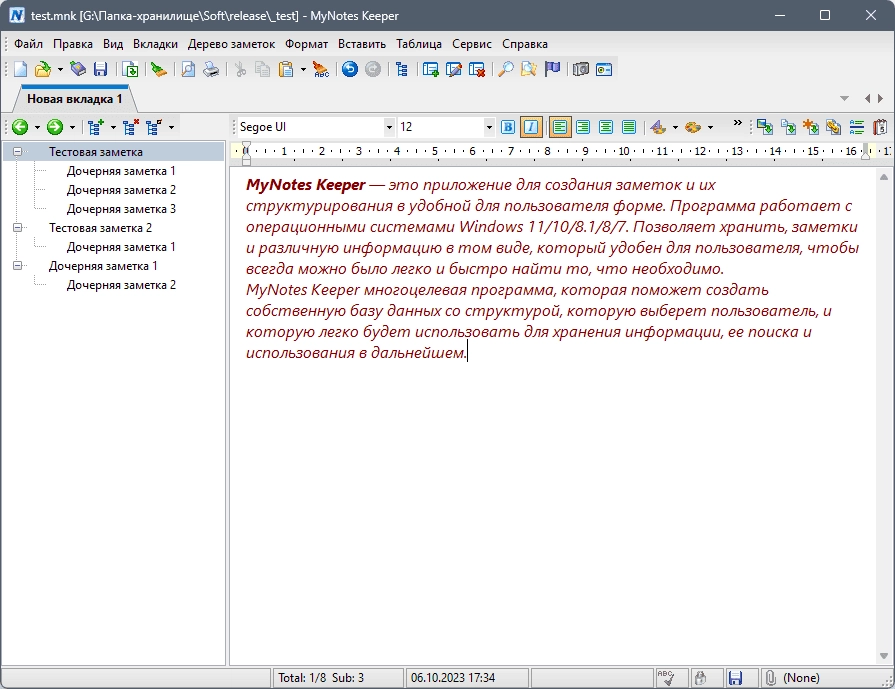Click the grey redo arrow icon
This screenshot has height=689, width=895.
pos(373,70)
